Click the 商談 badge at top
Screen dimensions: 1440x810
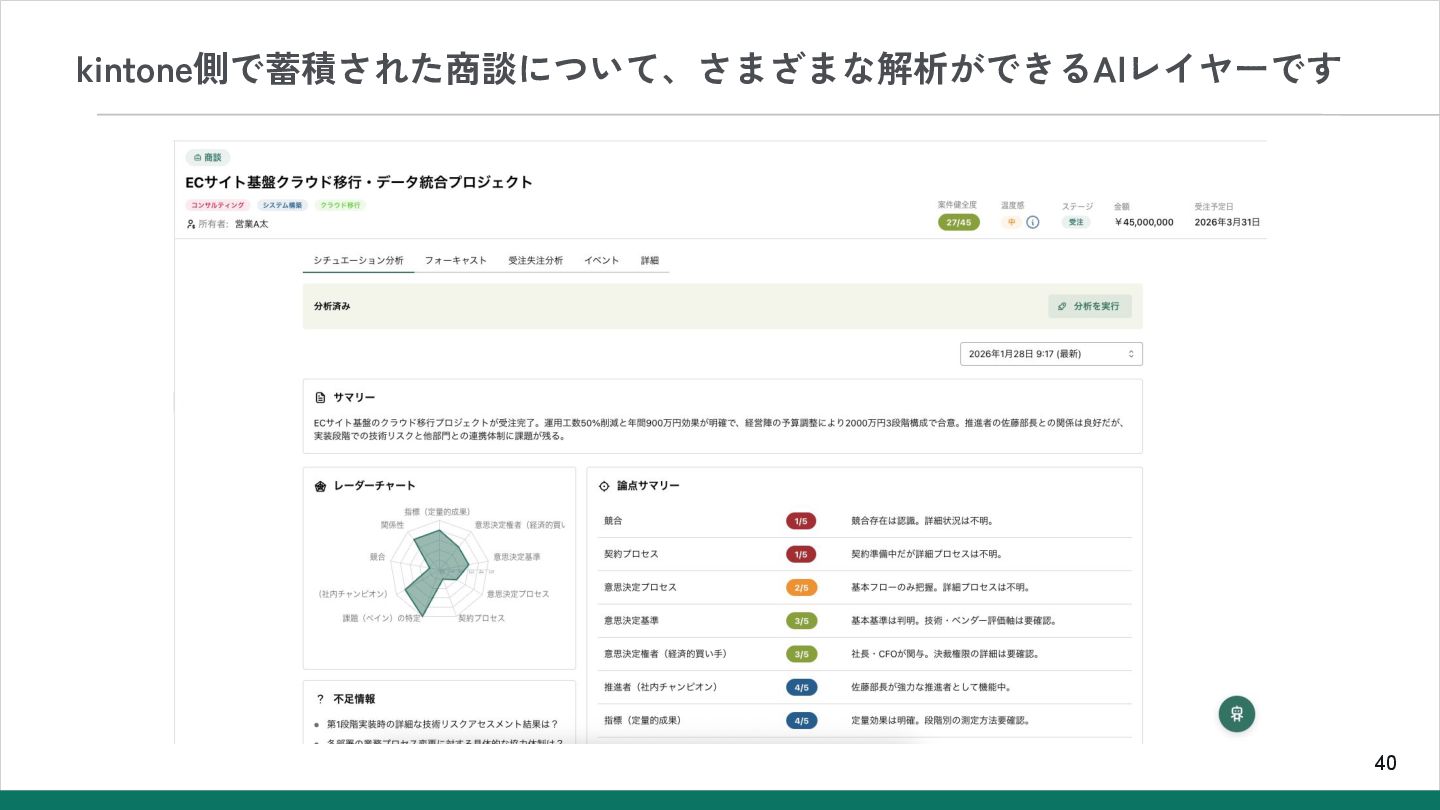208,158
